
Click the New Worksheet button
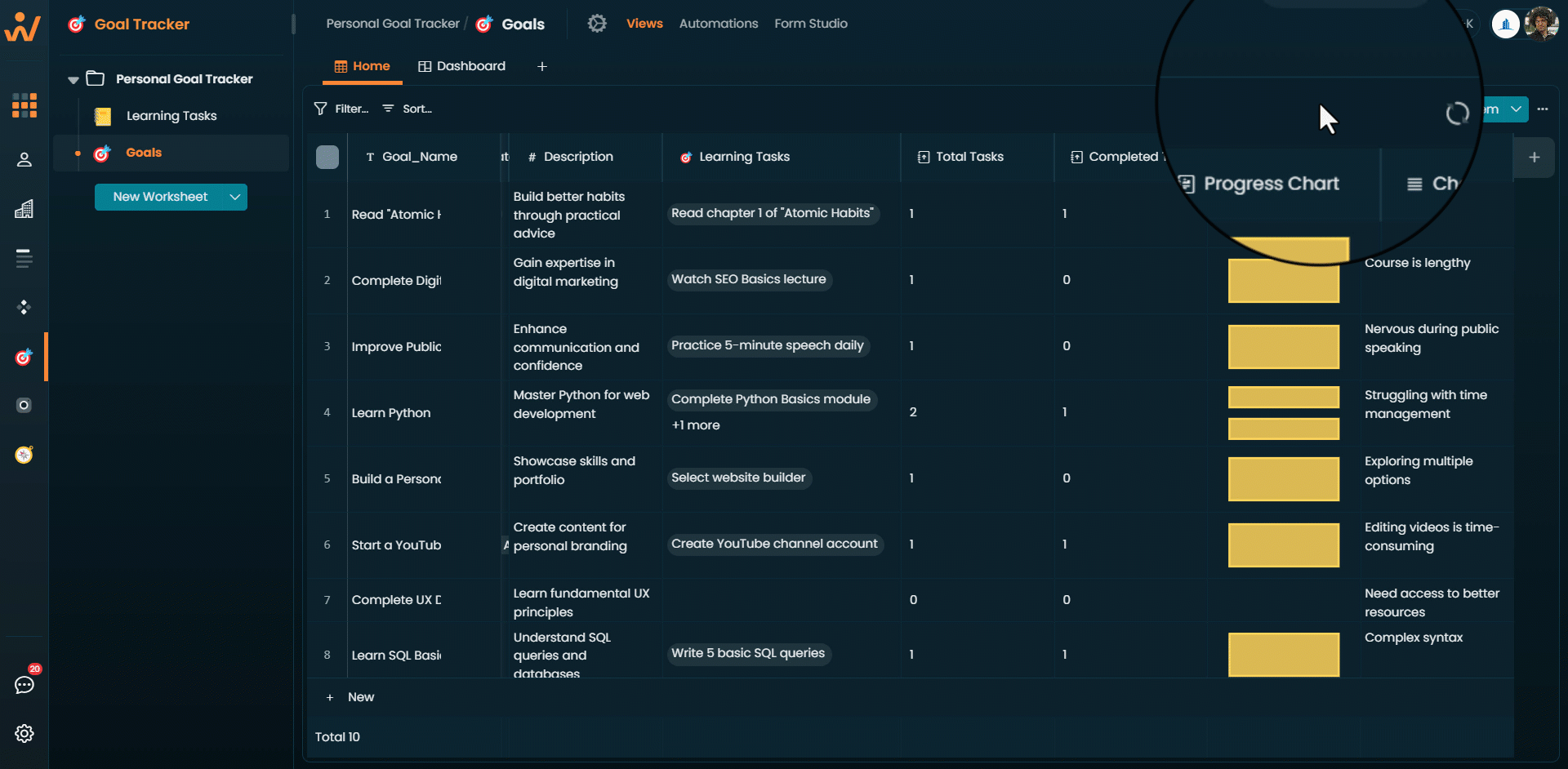[x=160, y=197]
